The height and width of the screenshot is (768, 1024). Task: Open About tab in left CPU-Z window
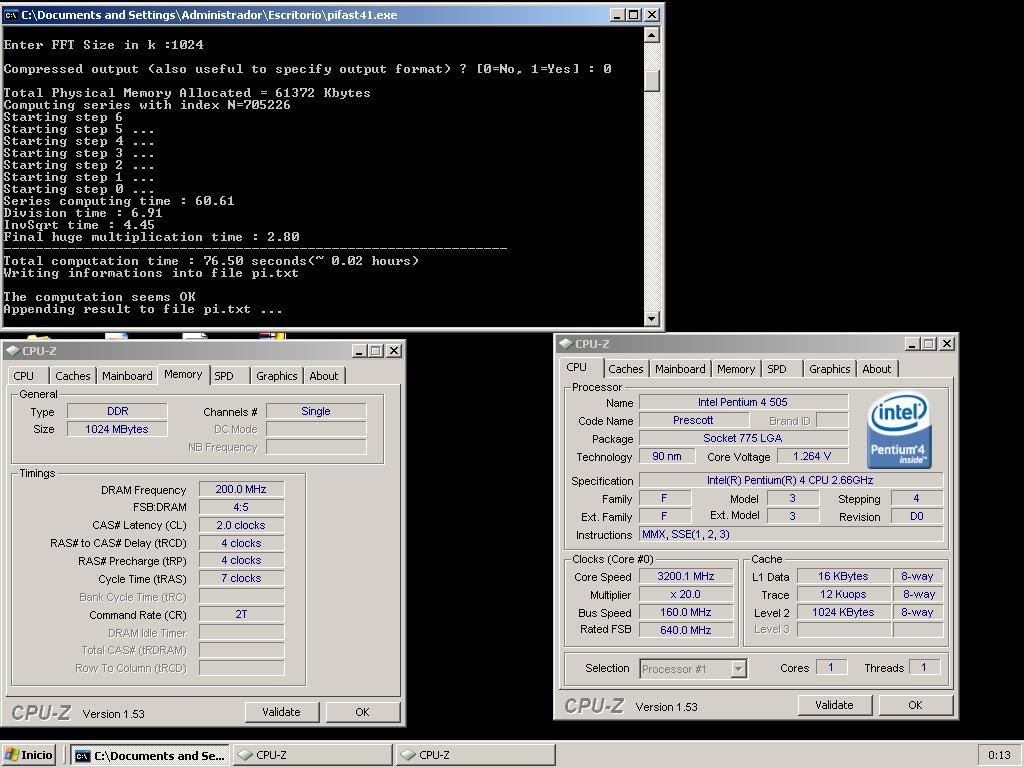(324, 376)
